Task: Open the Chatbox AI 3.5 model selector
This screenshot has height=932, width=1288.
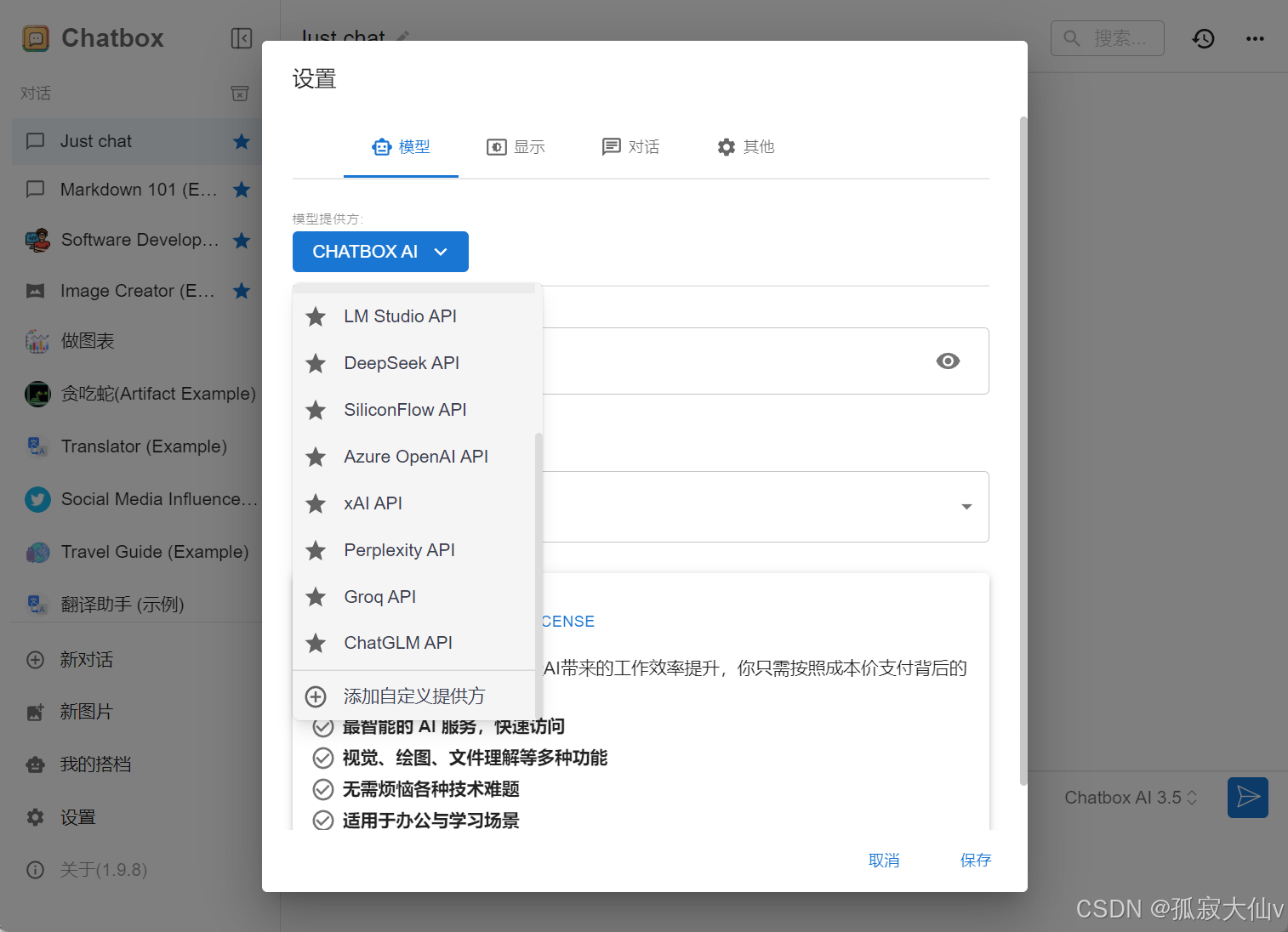Action: point(1131,798)
